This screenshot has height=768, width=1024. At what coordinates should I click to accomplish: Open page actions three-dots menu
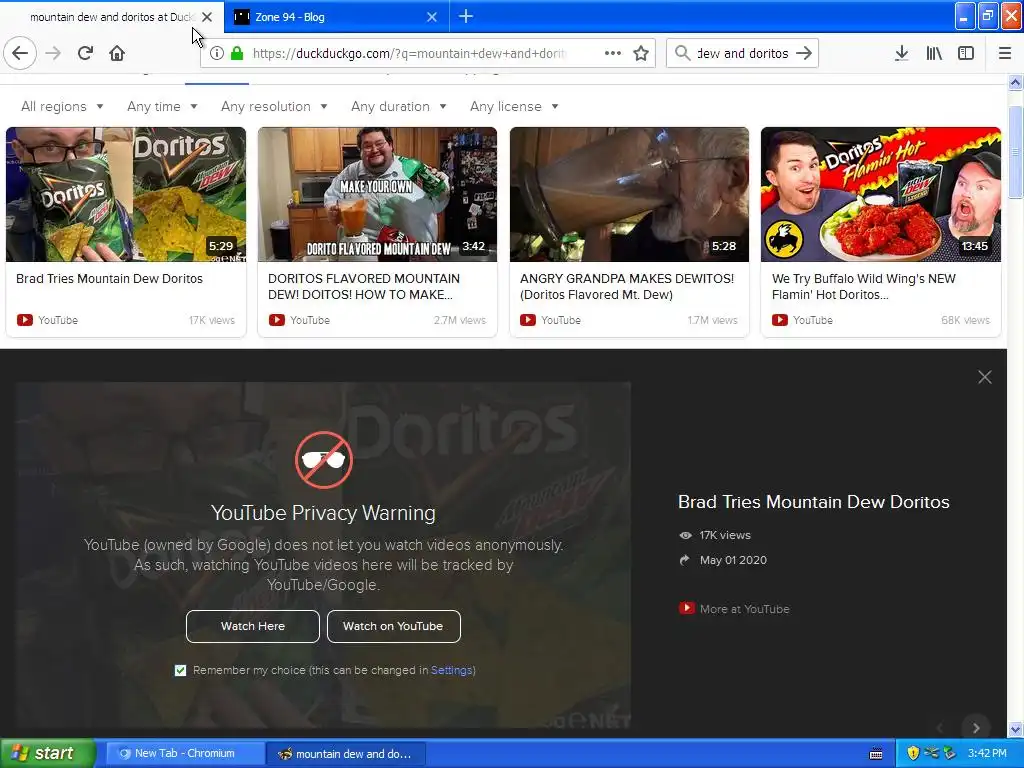coord(613,53)
